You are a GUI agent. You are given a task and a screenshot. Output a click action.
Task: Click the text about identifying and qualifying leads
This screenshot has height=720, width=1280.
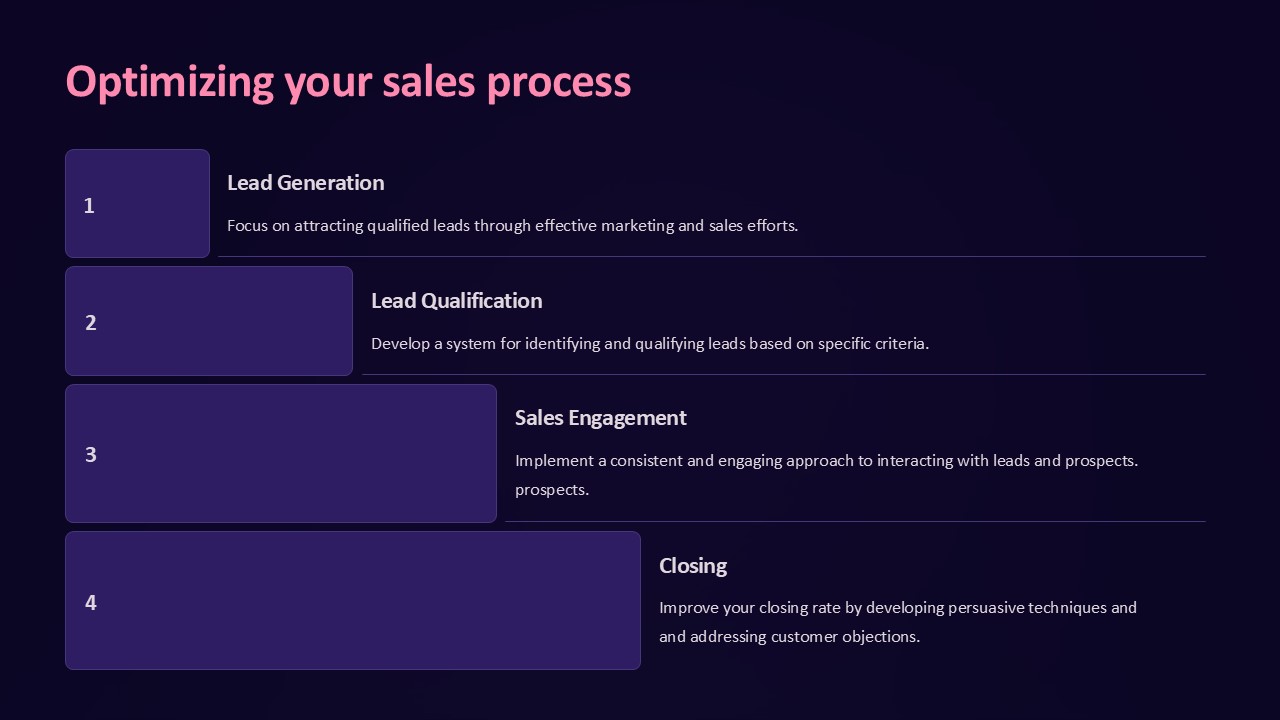point(650,344)
